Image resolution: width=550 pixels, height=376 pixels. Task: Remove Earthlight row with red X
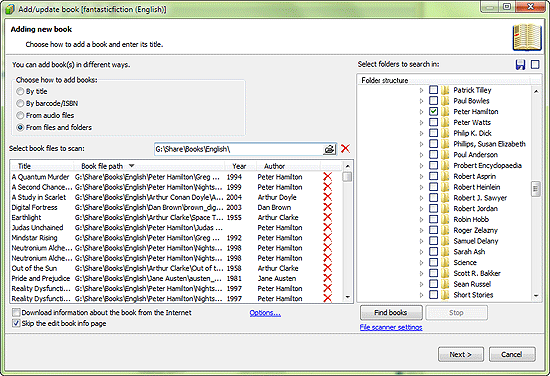(327, 217)
